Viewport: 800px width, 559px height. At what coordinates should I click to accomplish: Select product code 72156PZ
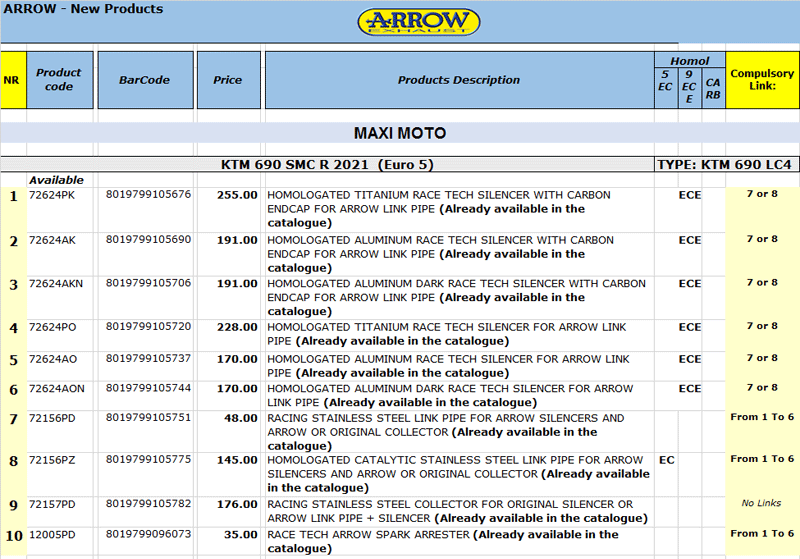(52, 461)
